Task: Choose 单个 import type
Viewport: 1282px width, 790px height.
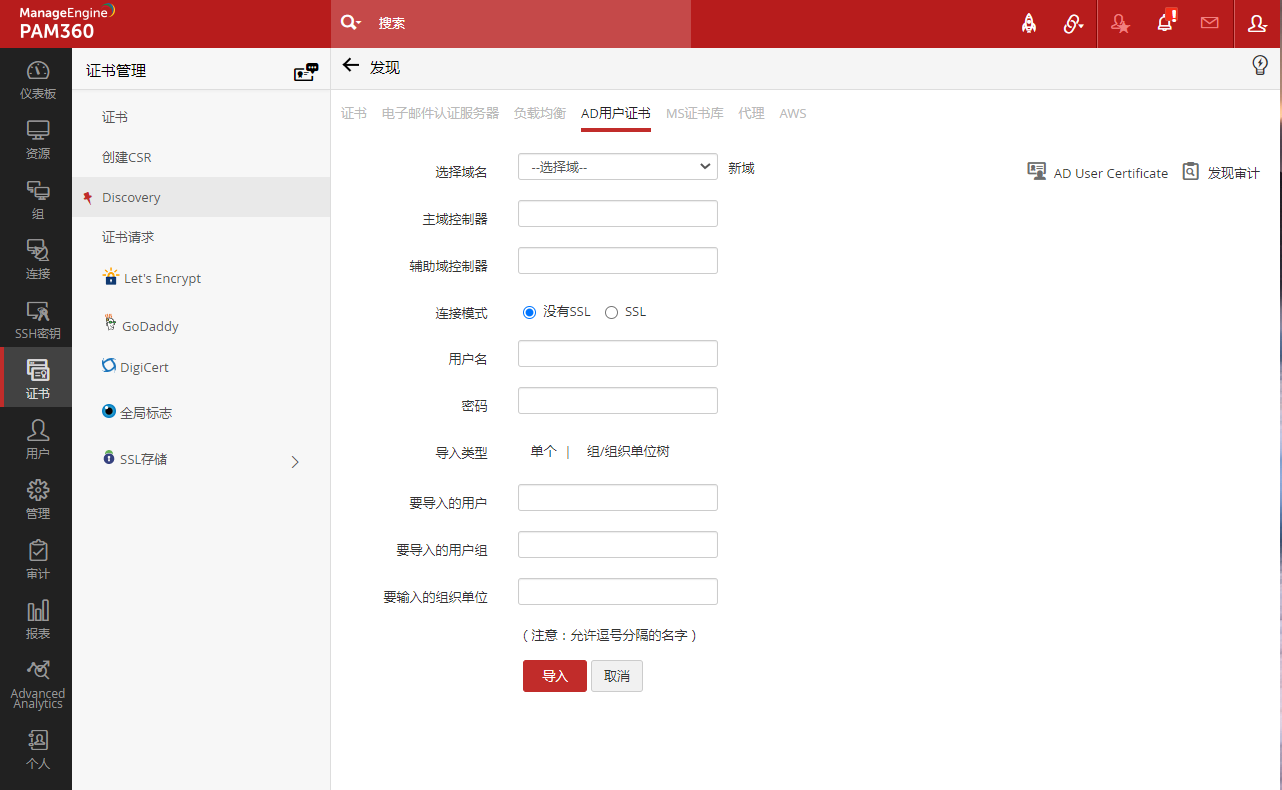Action: click(543, 451)
